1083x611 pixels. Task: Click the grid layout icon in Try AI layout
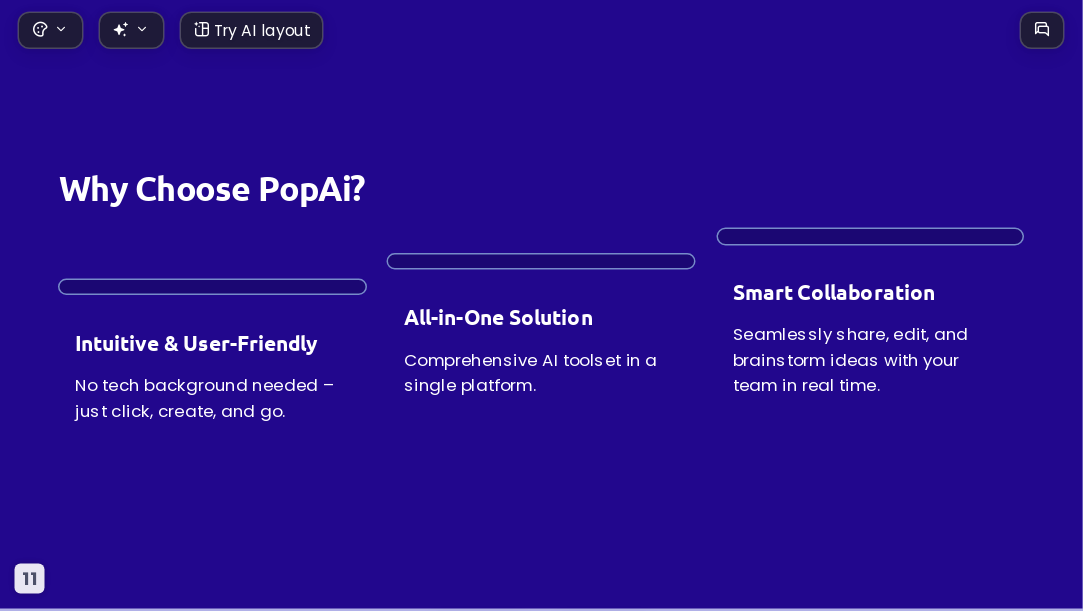point(201,29)
